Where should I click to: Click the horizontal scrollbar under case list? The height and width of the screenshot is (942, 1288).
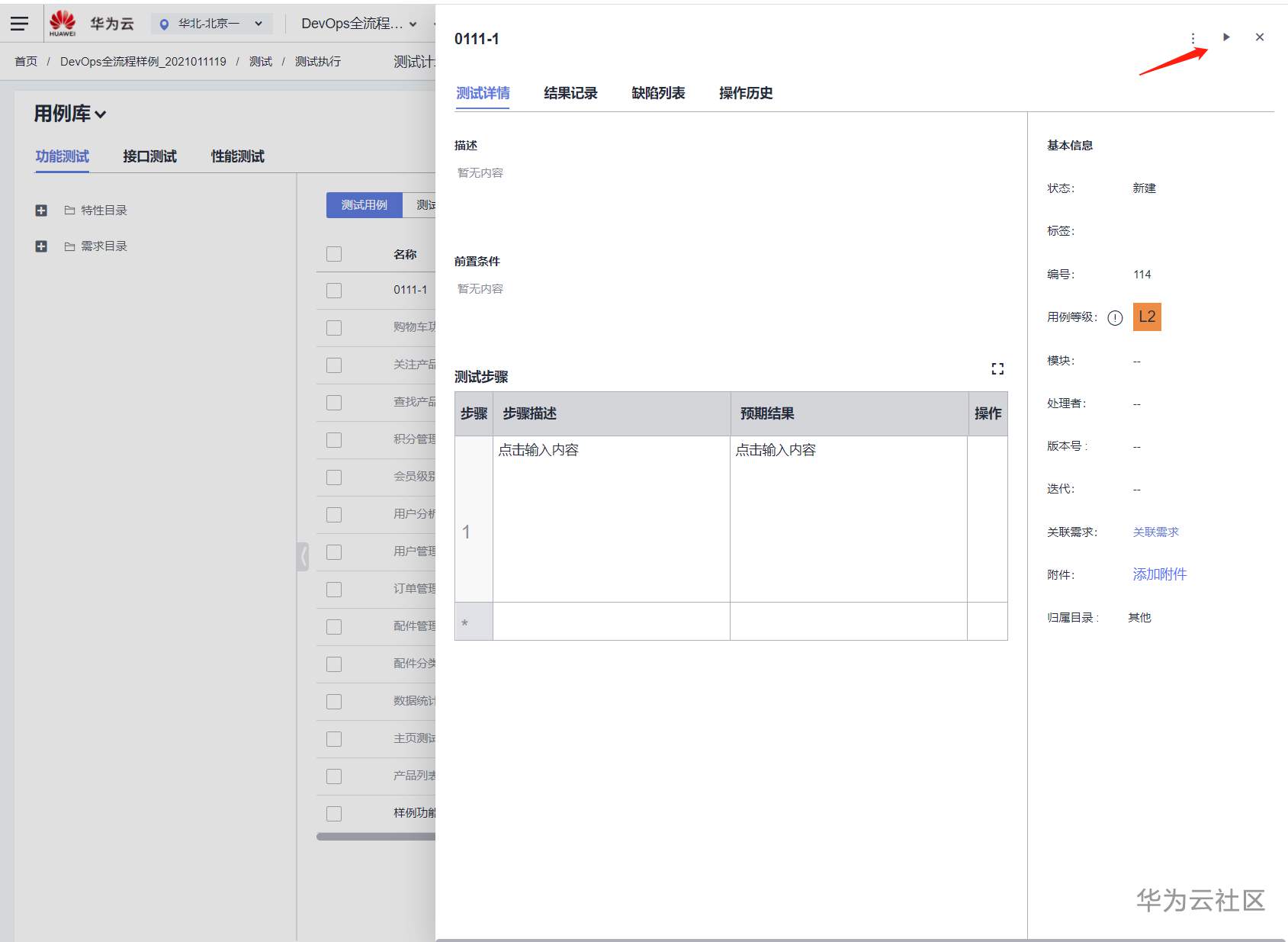coord(376,837)
